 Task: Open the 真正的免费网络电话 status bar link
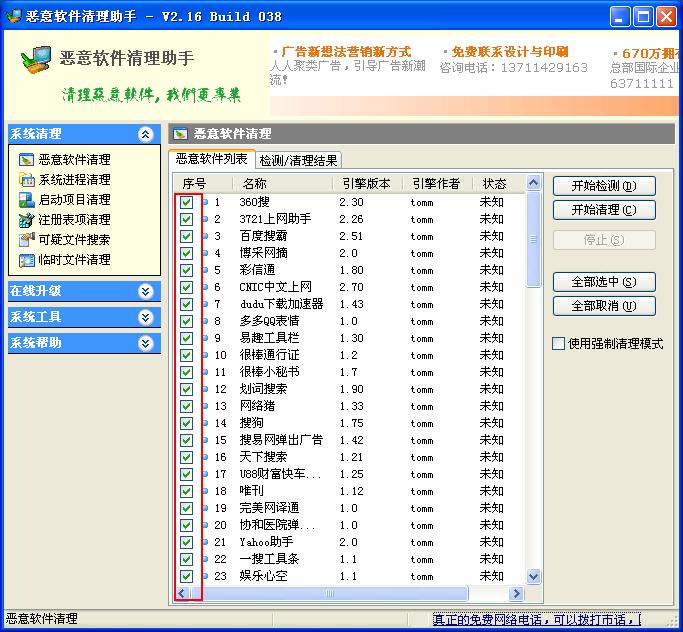point(537,619)
